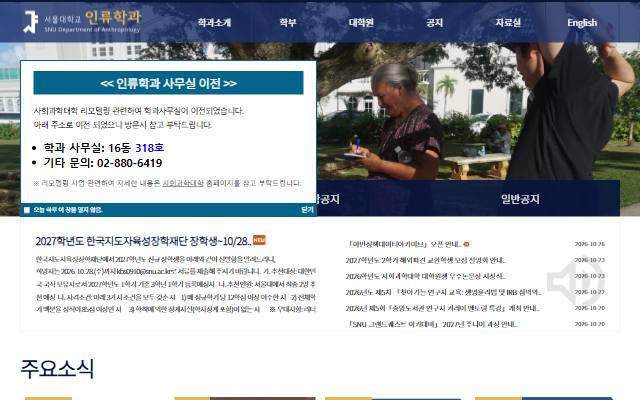Viewport: 640px width, 400px height.
Task: Open the 대학원 menu
Action: [361, 23]
